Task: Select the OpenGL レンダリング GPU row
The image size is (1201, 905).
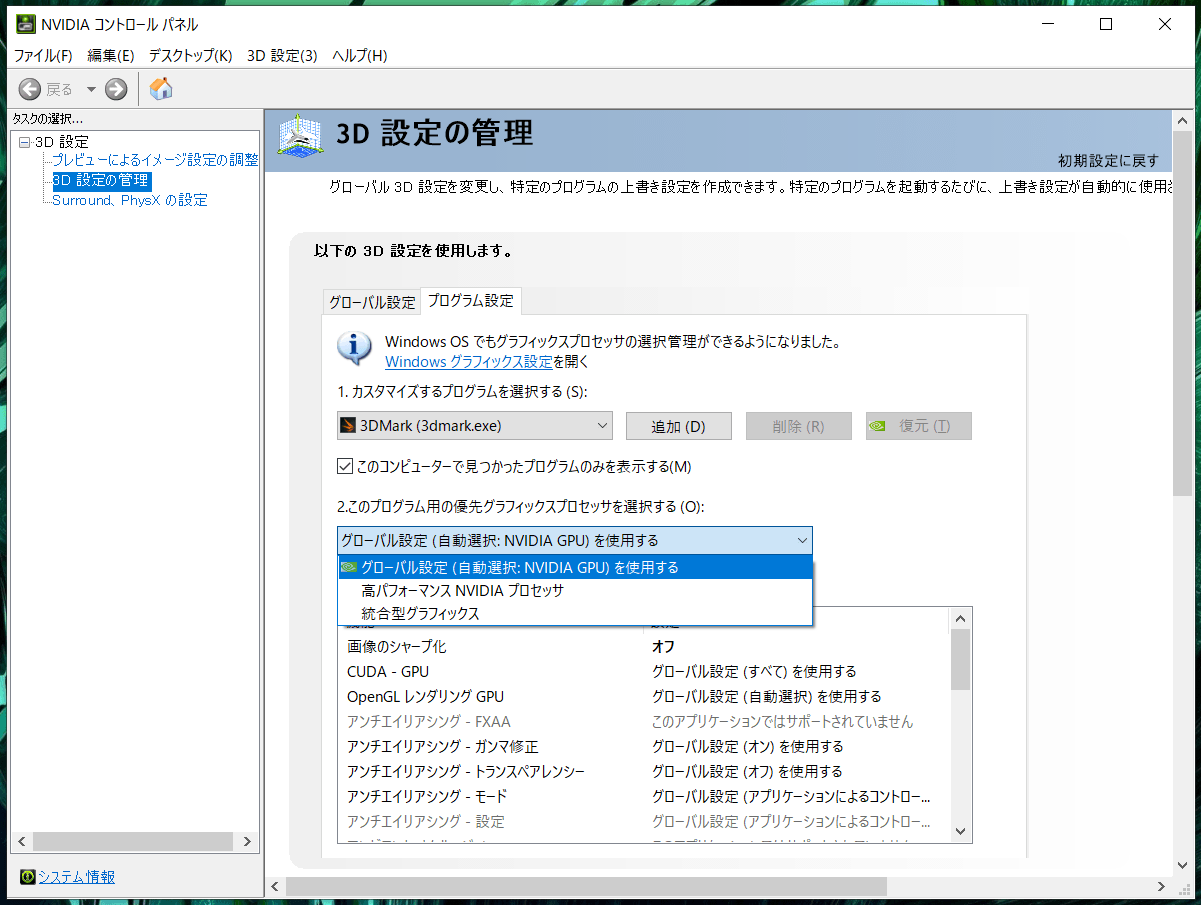Action: (645, 696)
